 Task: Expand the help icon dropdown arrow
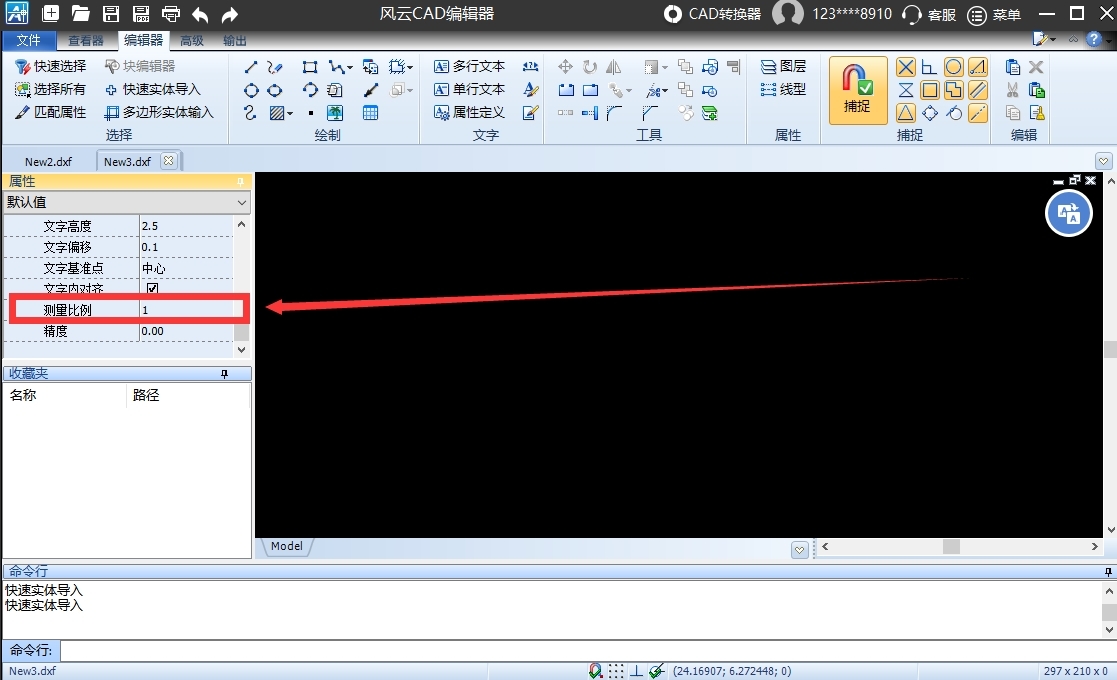point(1108,40)
